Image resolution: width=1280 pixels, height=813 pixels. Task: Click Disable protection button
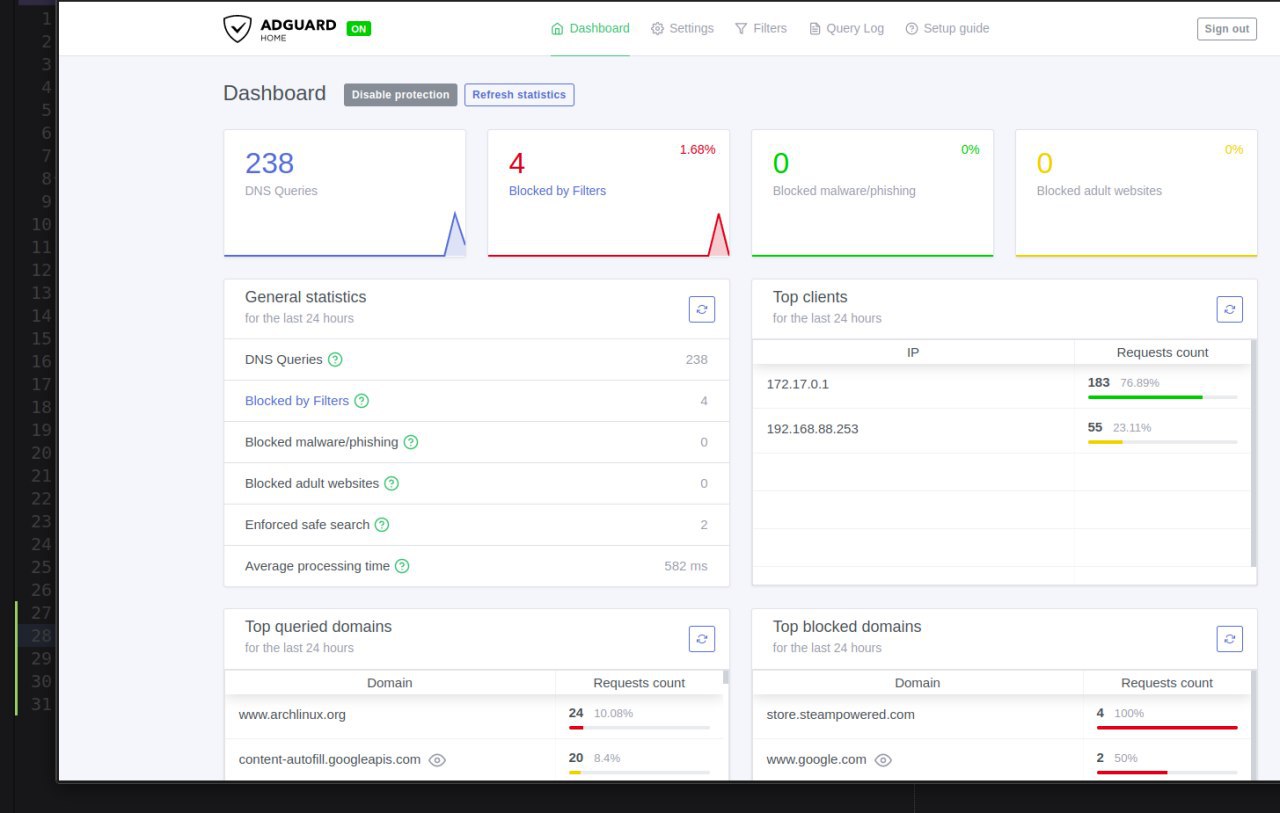pos(400,95)
